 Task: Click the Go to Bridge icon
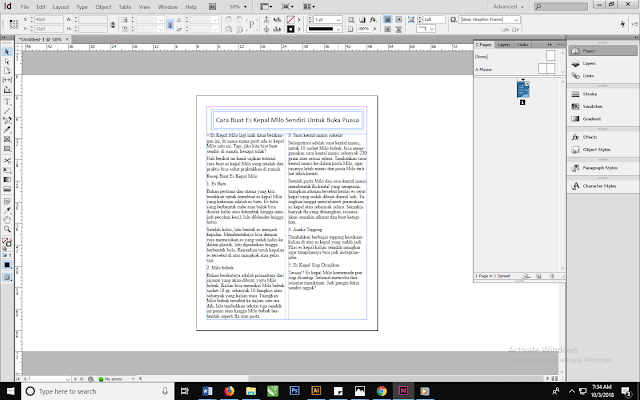click(x=212, y=7)
